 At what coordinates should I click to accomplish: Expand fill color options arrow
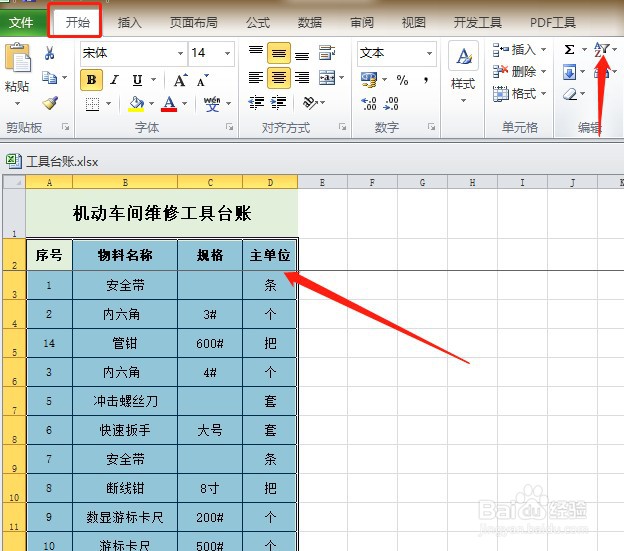[151, 104]
